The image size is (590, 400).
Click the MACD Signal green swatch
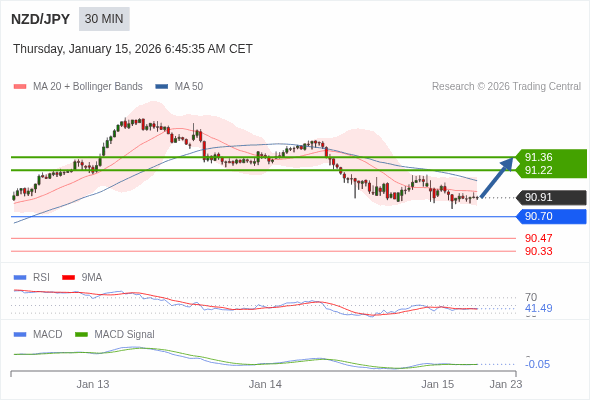coord(81,335)
